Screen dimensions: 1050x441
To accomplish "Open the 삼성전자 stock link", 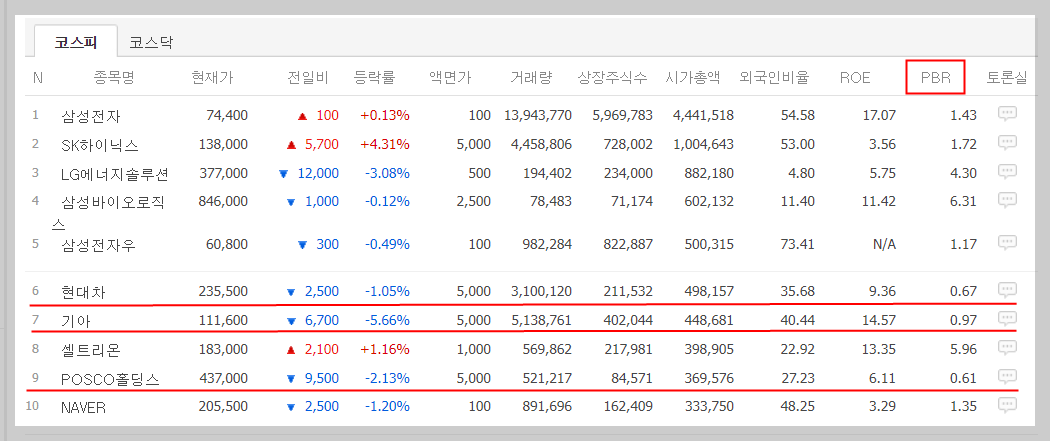I will pyautogui.click(x=90, y=116).
